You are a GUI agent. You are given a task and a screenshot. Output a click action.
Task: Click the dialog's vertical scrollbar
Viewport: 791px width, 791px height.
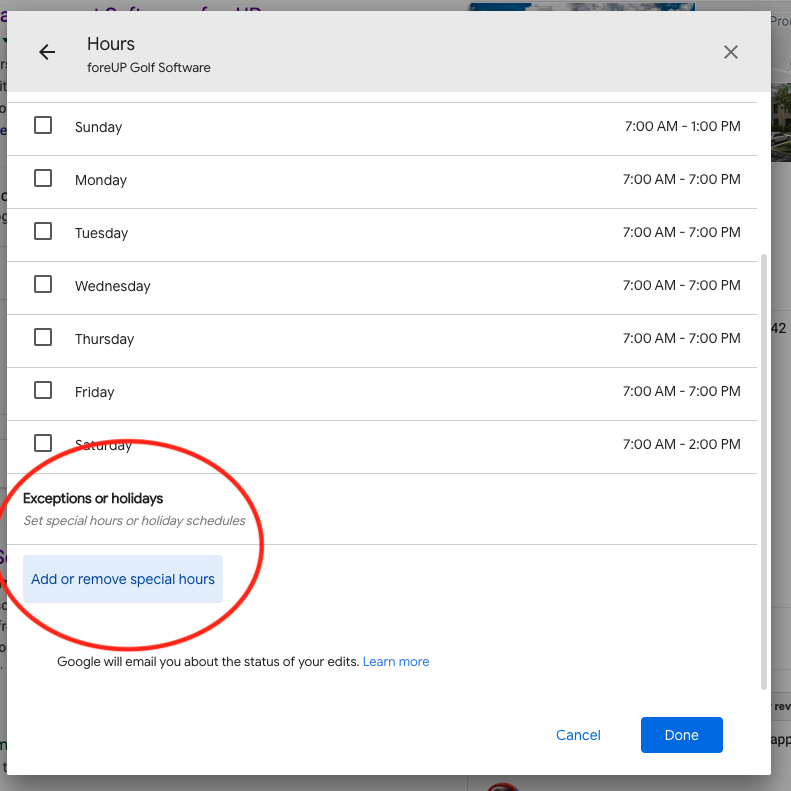(x=764, y=470)
